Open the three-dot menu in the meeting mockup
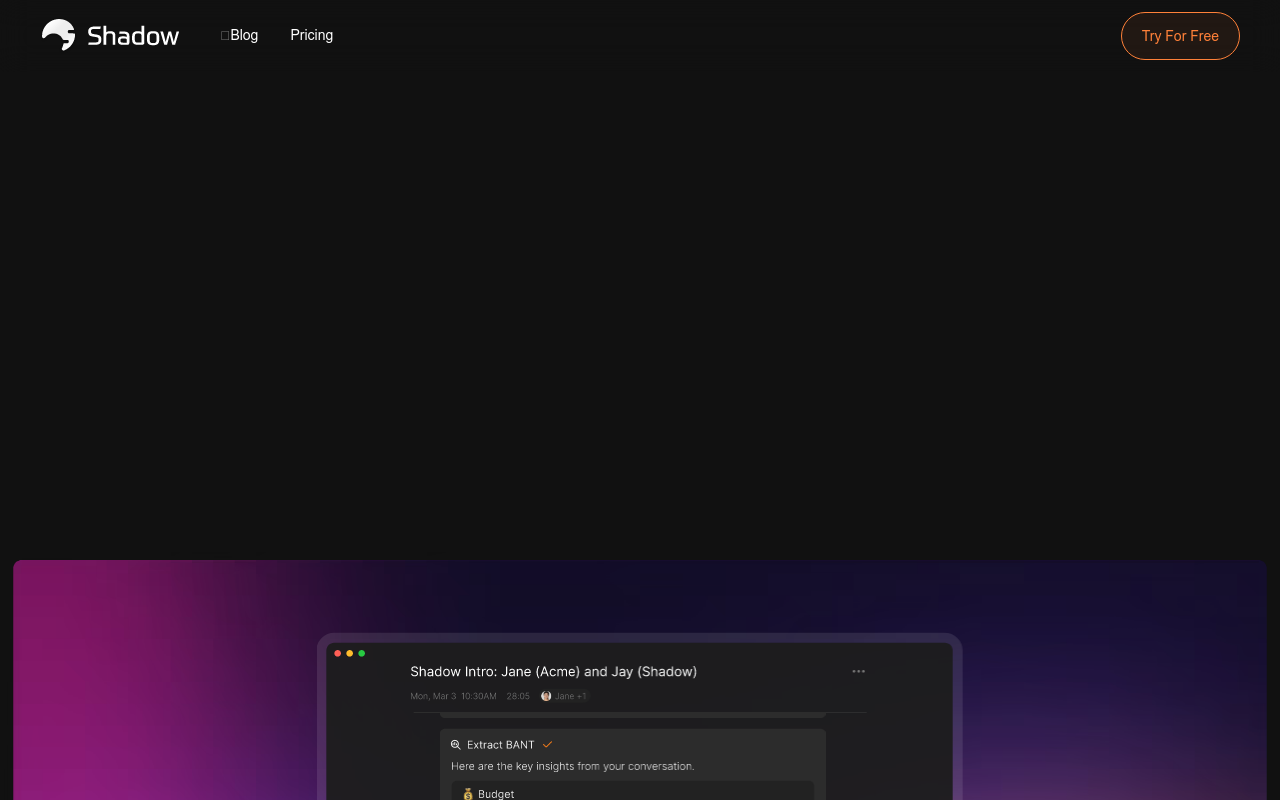The width and height of the screenshot is (1280, 800). tap(858, 671)
